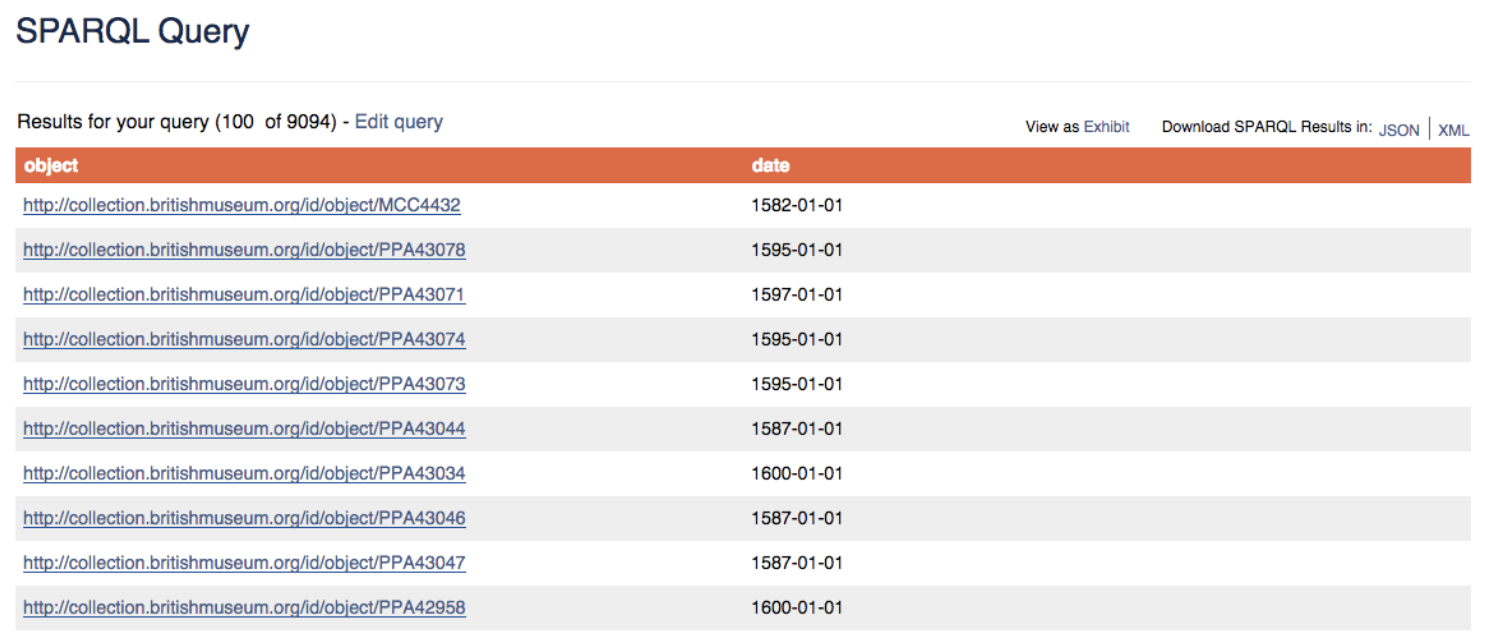Open object PPA43034 link
This screenshot has width=1500, height=642.
point(244,474)
